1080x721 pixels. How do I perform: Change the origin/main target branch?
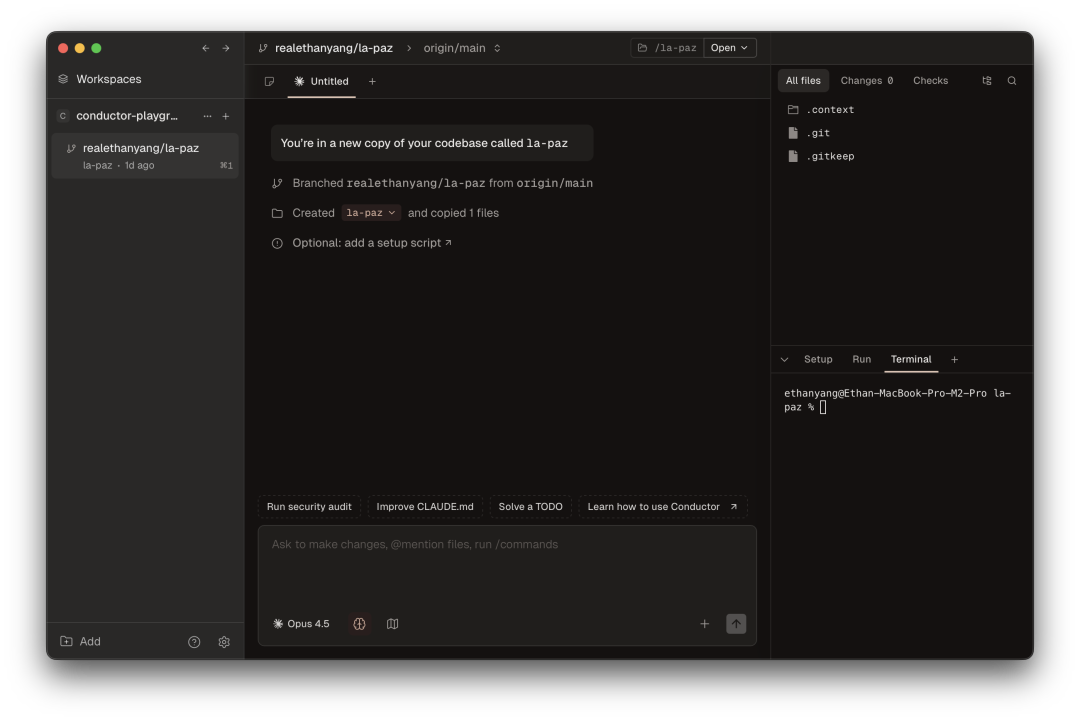(462, 48)
